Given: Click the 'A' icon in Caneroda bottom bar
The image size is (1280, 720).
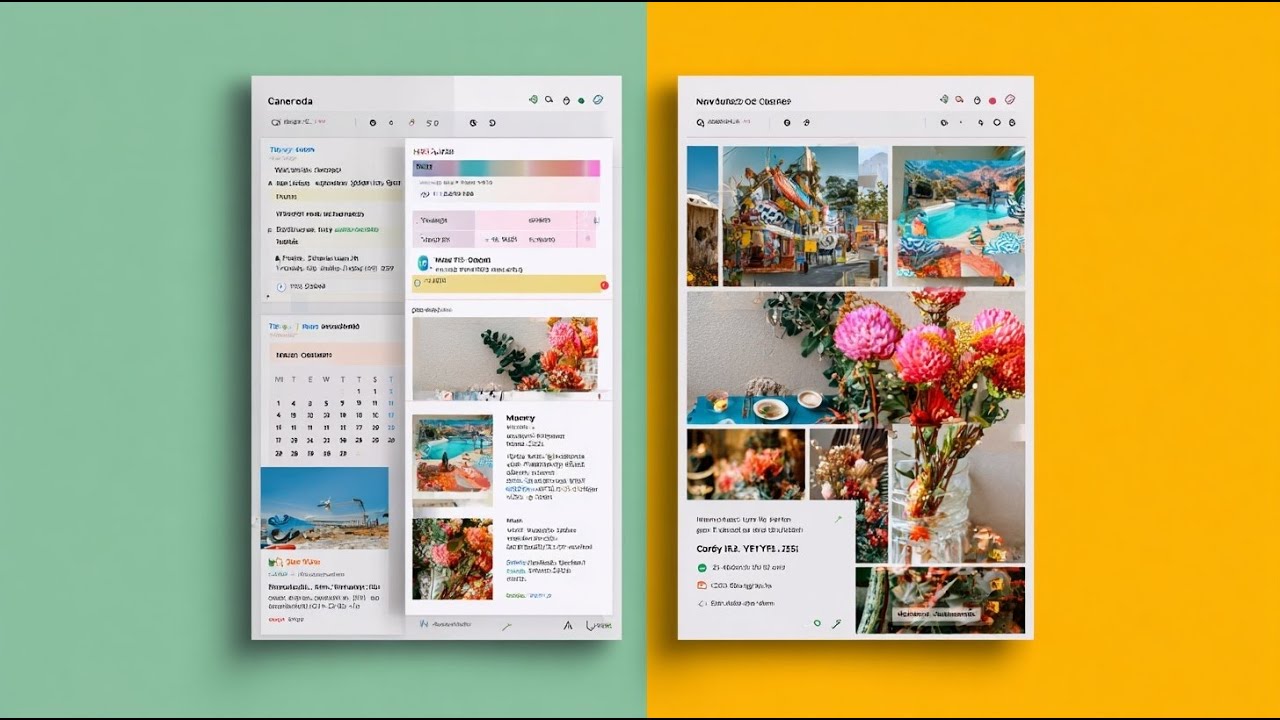Looking at the screenshot, I should point(568,625).
